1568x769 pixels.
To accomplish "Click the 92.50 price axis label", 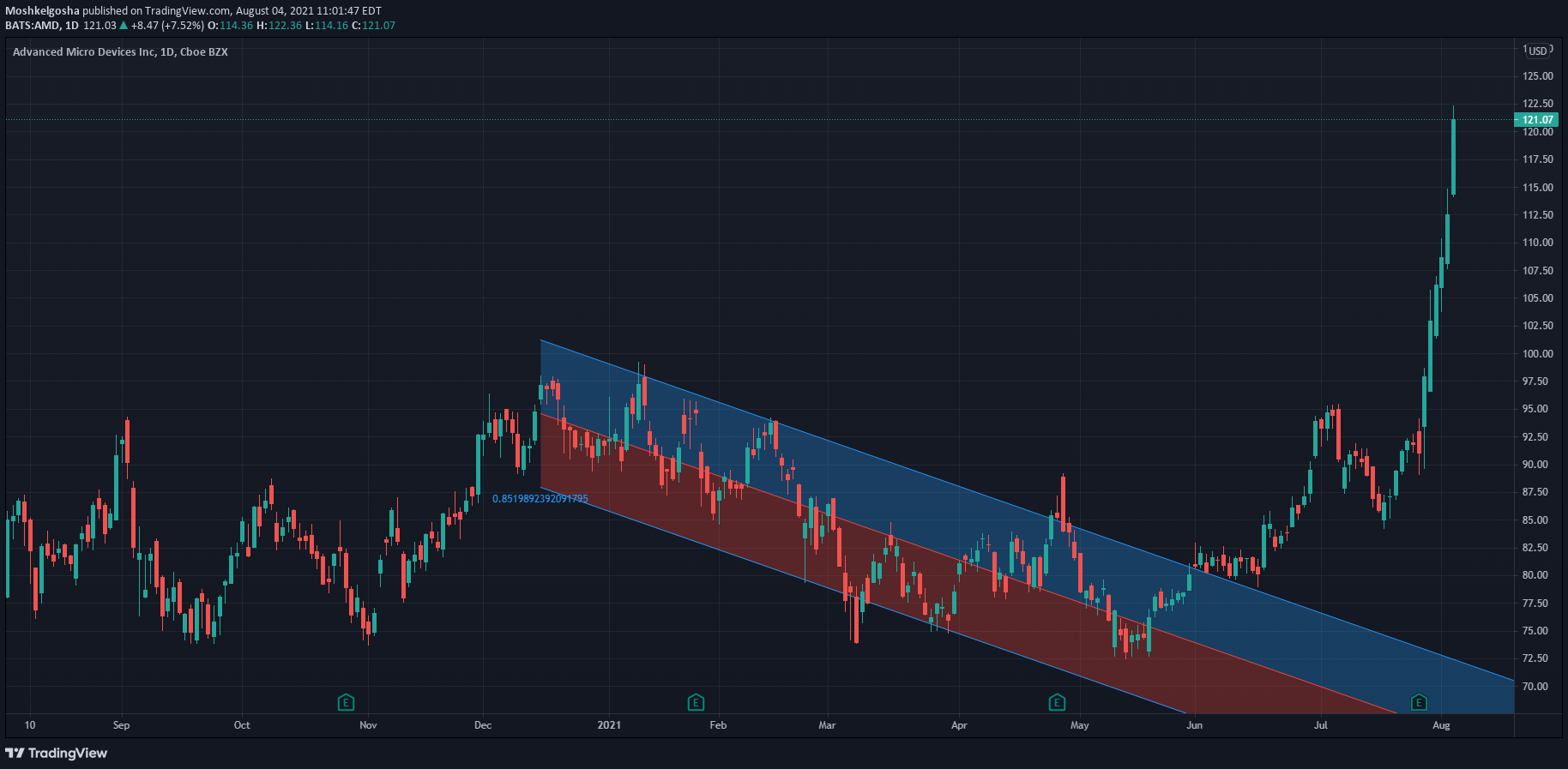I will [1535, 436].
